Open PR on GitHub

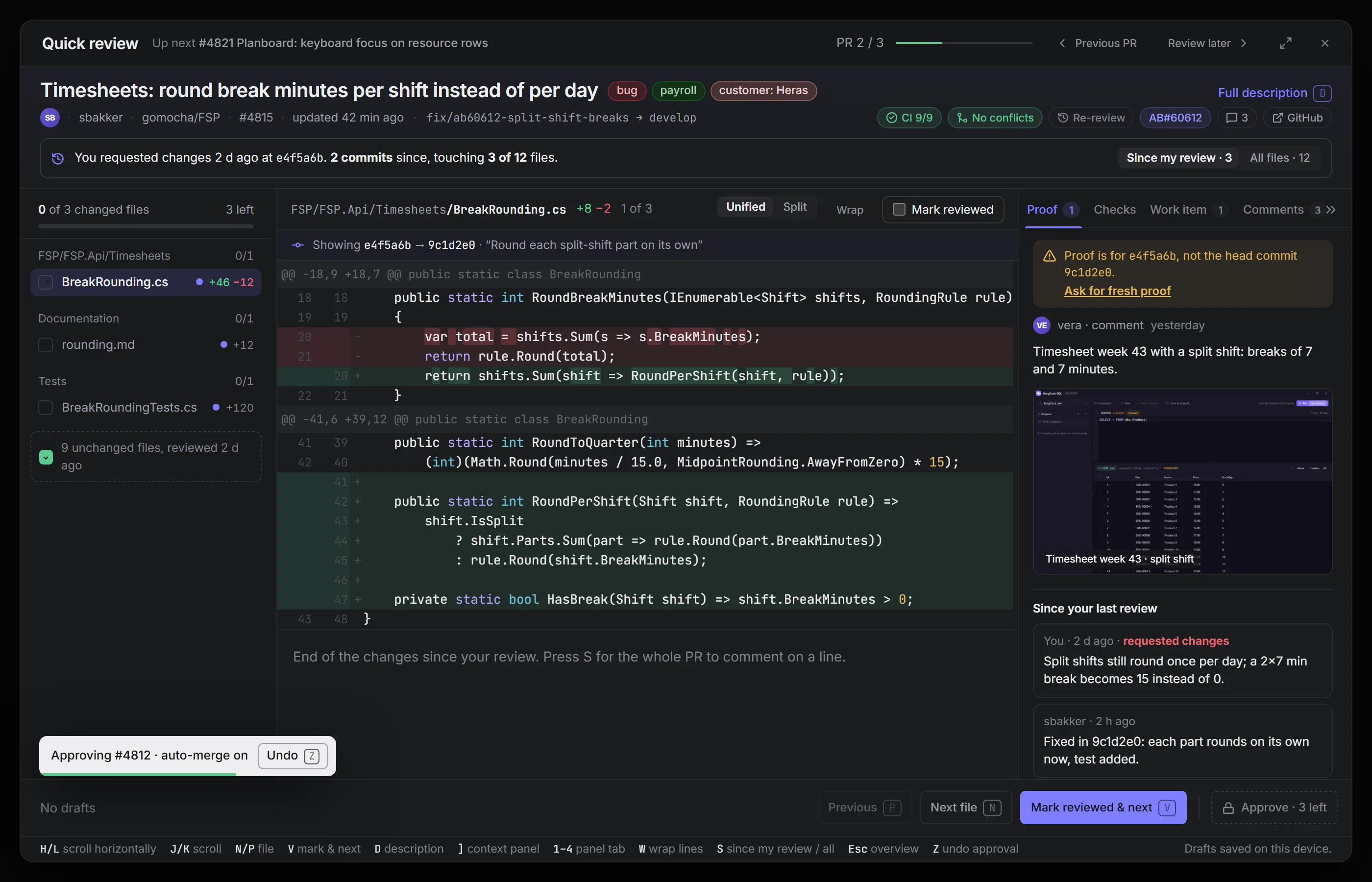pos(1297,118)
